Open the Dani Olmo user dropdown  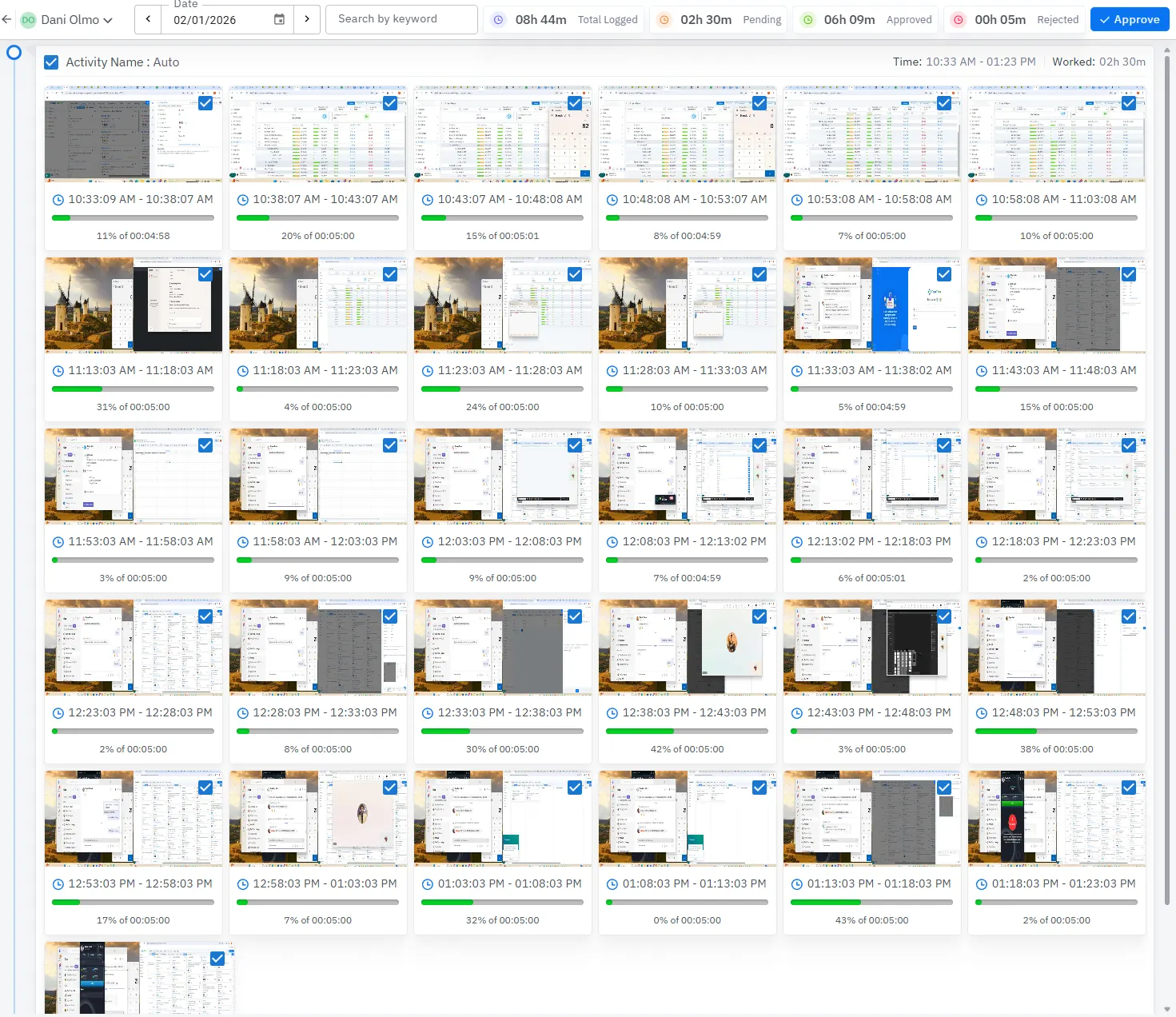67,19
